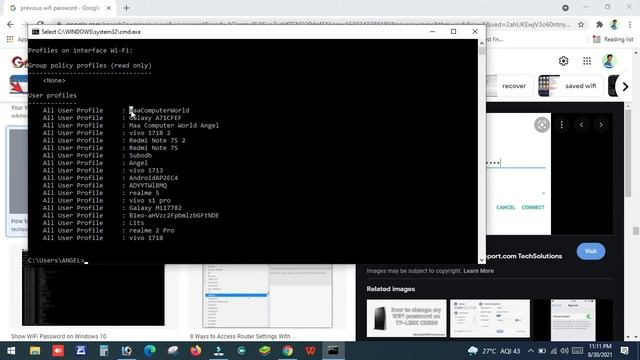The width and height of the screenshot is (640, 360).
Task: Open the rightmost related image thumbnail
Action: point(573,320)
